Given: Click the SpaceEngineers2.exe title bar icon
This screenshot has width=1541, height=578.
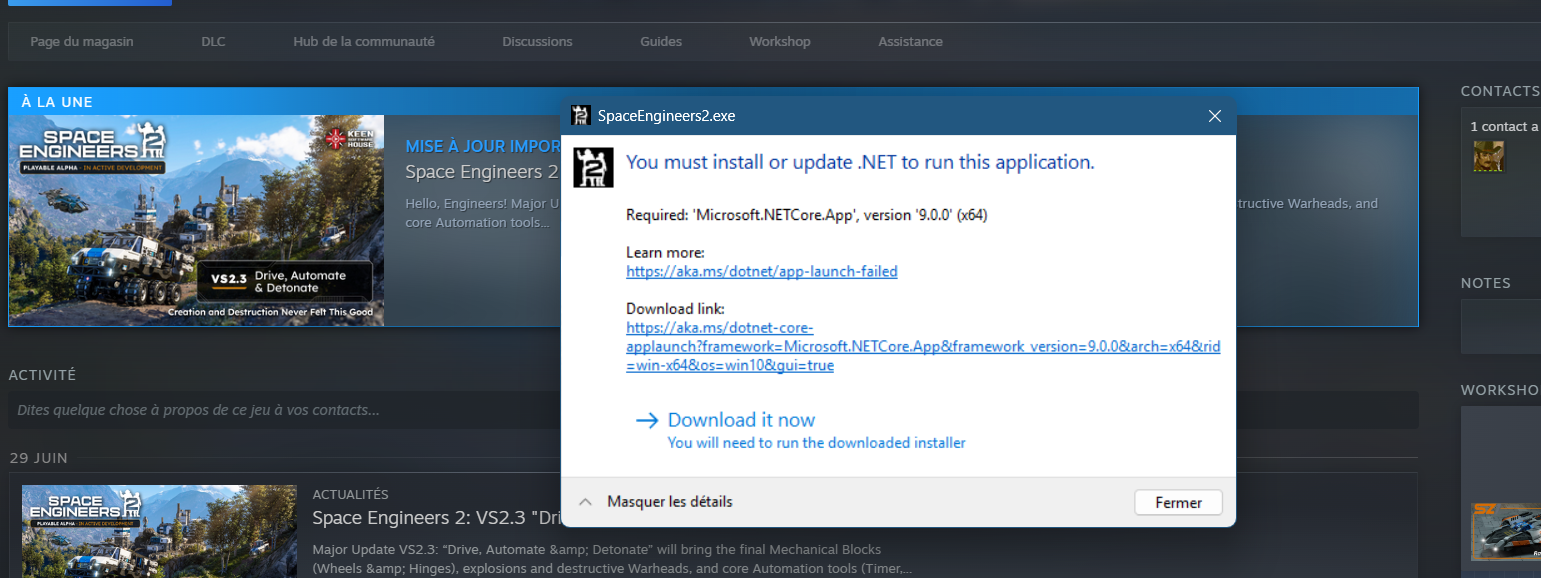Looking at the screenshot, I should [x=581, y=115].
